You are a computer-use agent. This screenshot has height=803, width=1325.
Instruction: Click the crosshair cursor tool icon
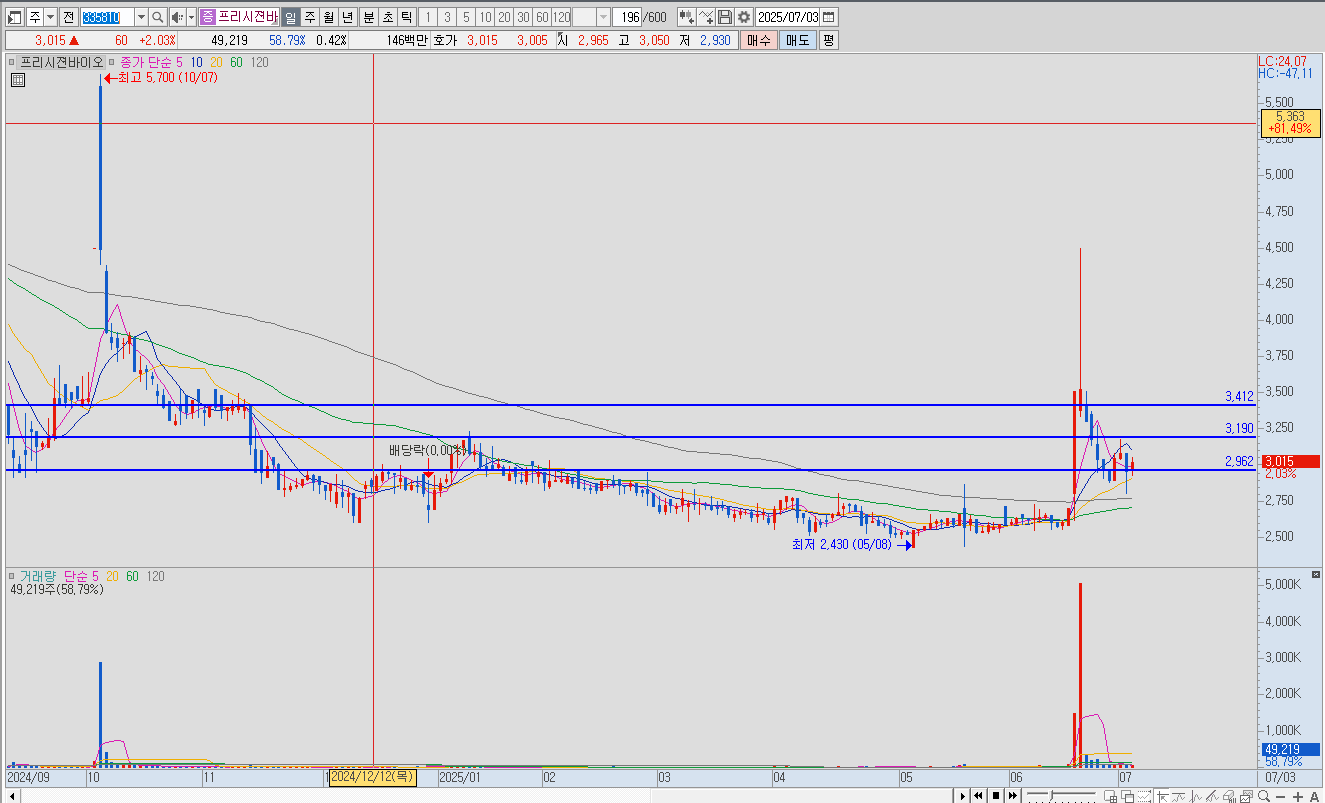pyautogui.click(x=1163, y=795)
